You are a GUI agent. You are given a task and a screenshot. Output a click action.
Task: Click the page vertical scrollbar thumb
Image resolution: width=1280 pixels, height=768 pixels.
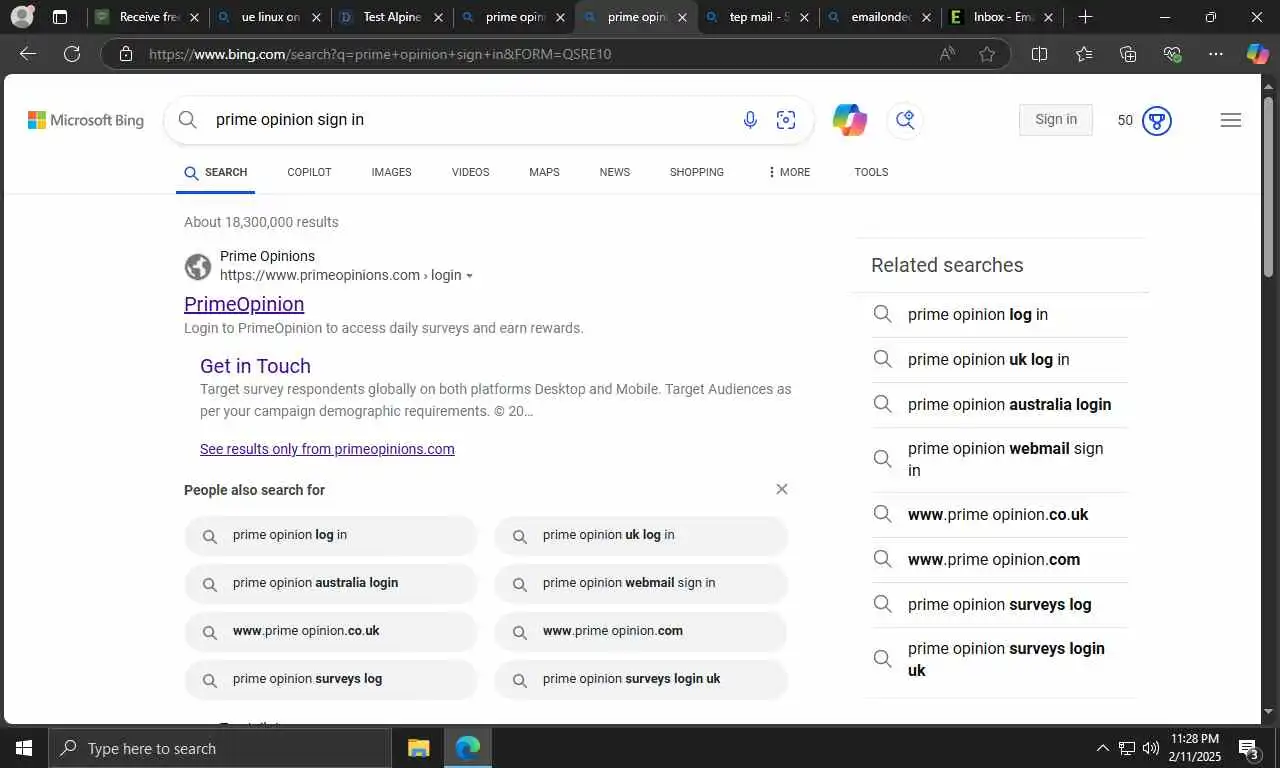pyautogui.click(x=1269, y=186)
